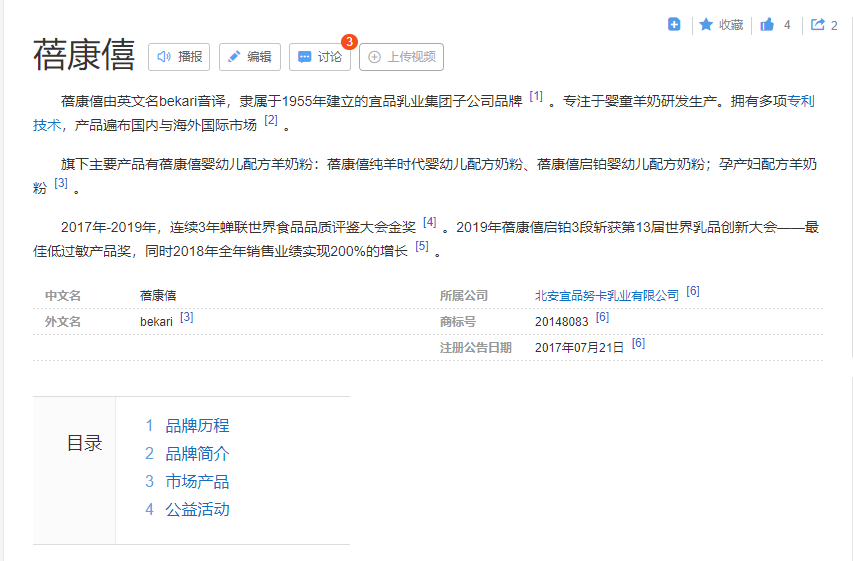The image size is (853, 561).
Task: Click reference [6] beside 20148083
Action: [602, 317]
